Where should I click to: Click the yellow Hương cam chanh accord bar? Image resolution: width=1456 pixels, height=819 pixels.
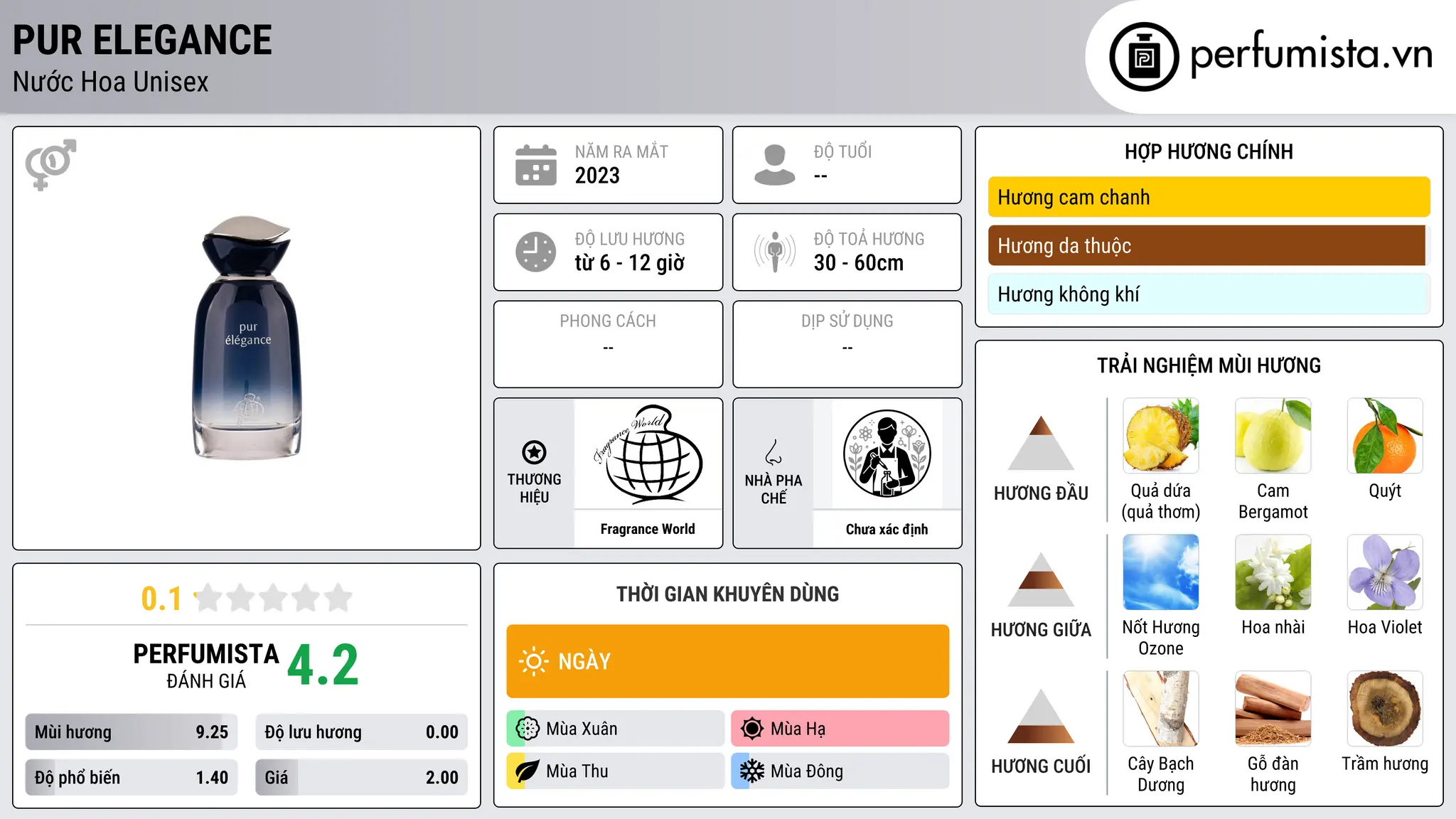click(1209, 197)
